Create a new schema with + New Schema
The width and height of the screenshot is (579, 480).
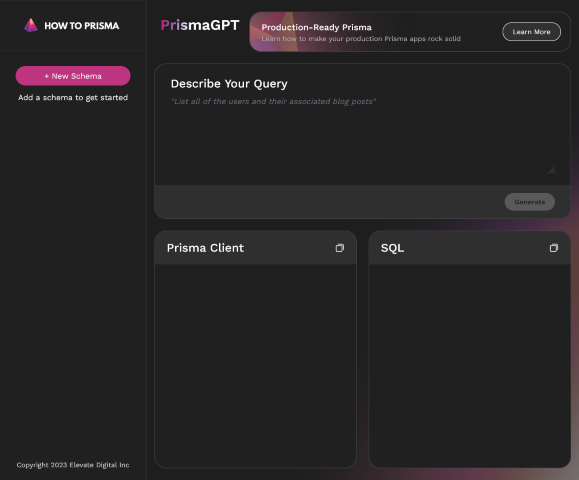[x=73, y=76]
